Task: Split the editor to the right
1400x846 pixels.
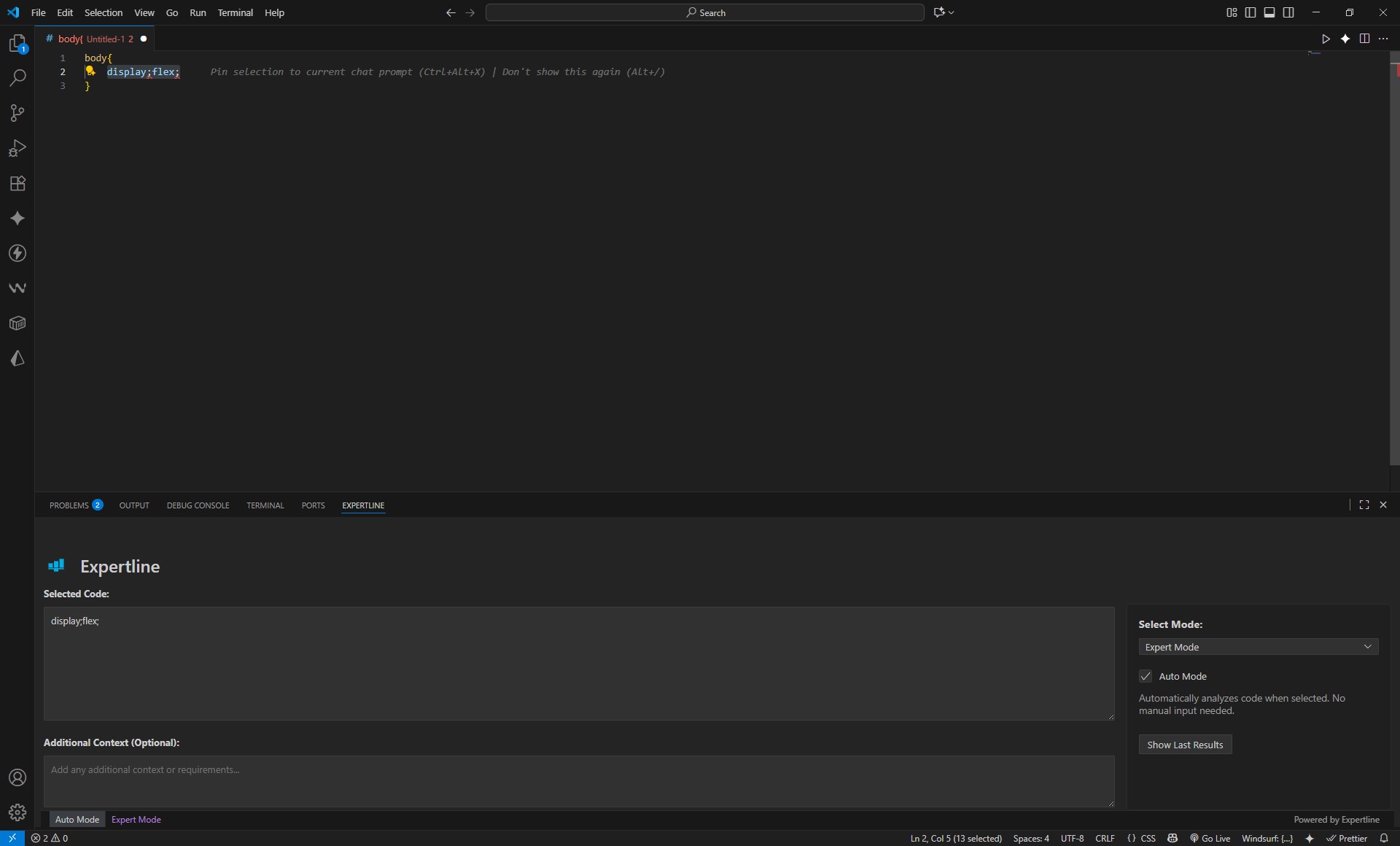Action: 1364,39
